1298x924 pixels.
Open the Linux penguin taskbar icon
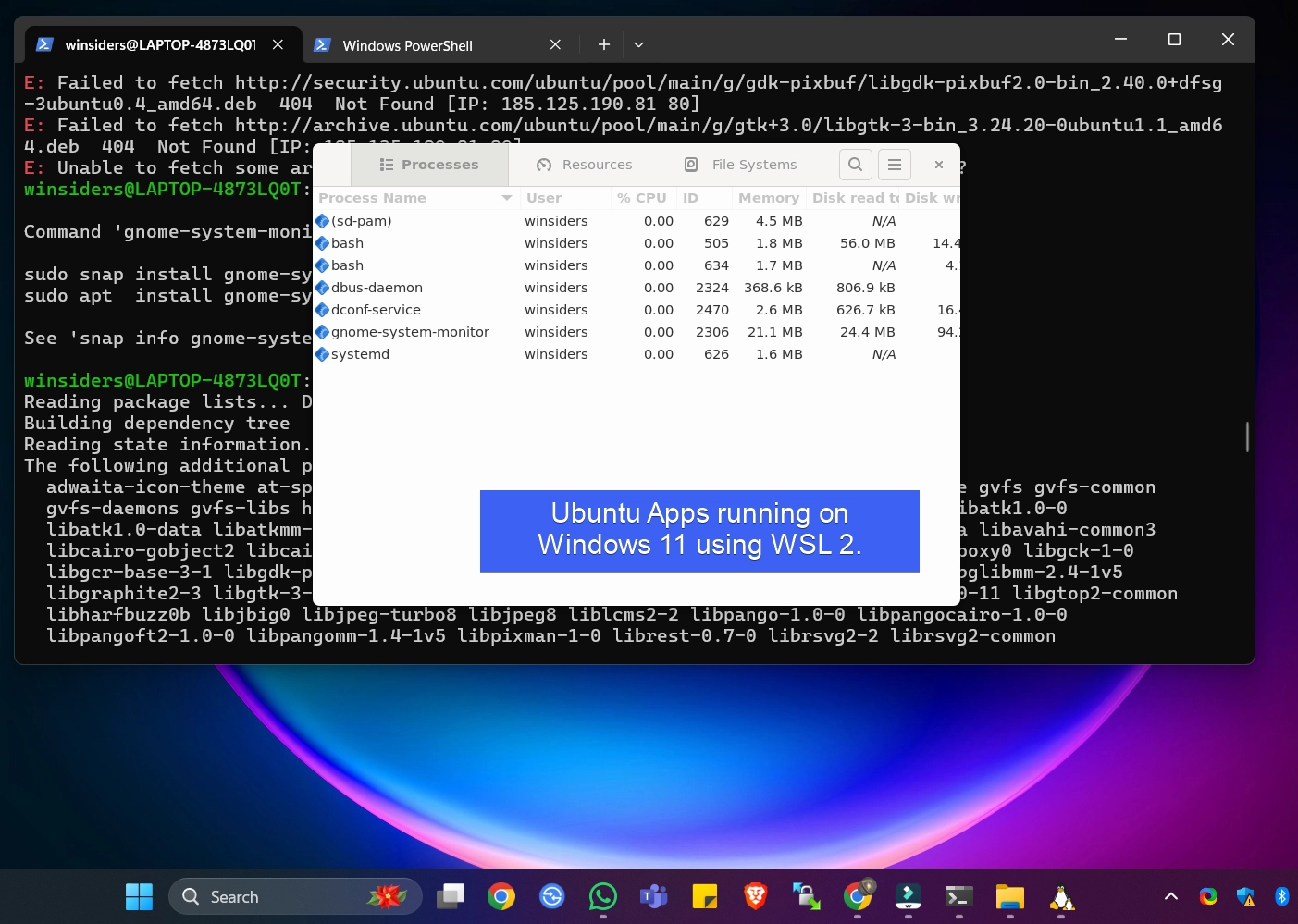pos(1061,896)
